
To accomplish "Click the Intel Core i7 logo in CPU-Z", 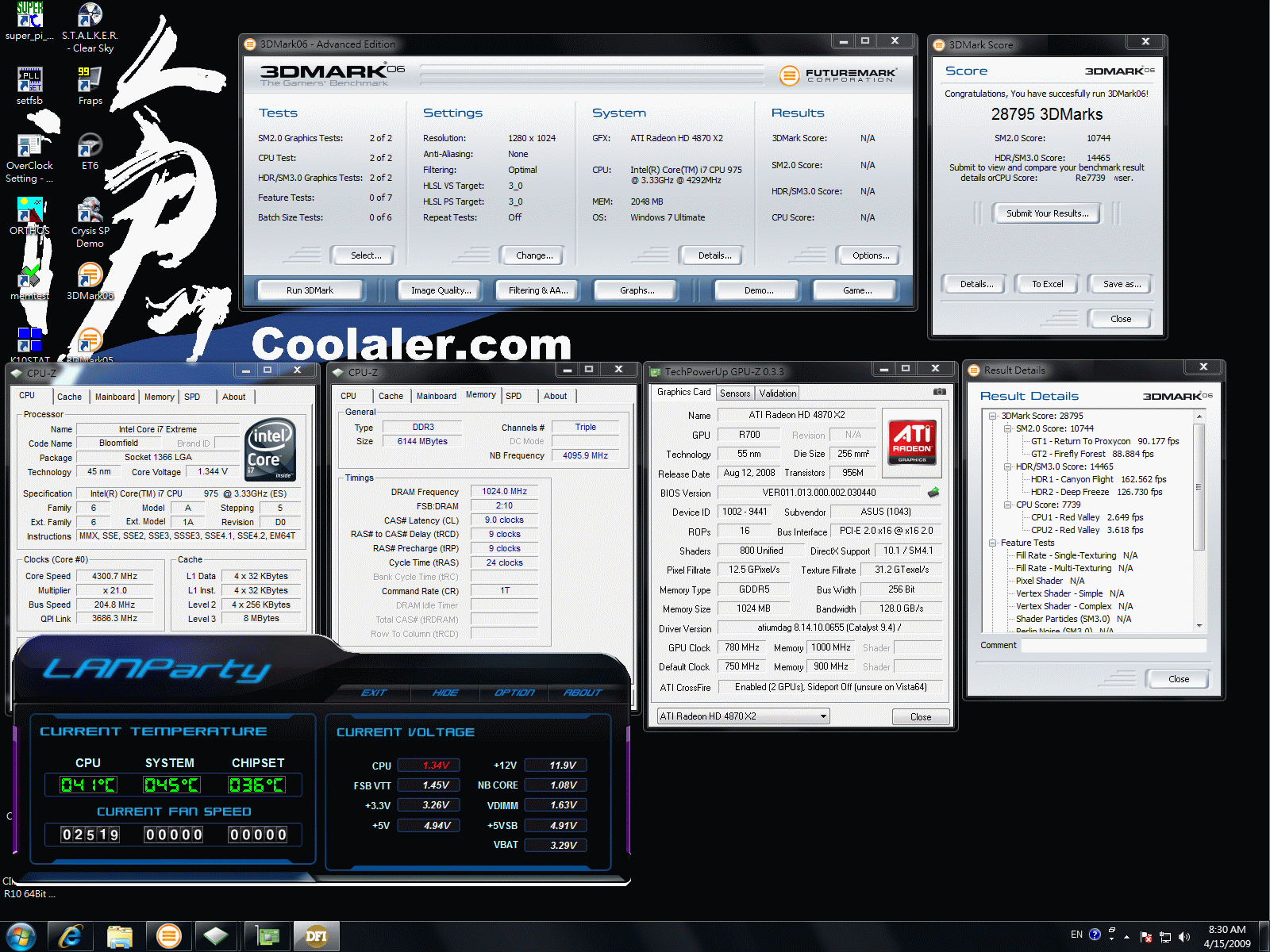I will (x=270, y=449).
